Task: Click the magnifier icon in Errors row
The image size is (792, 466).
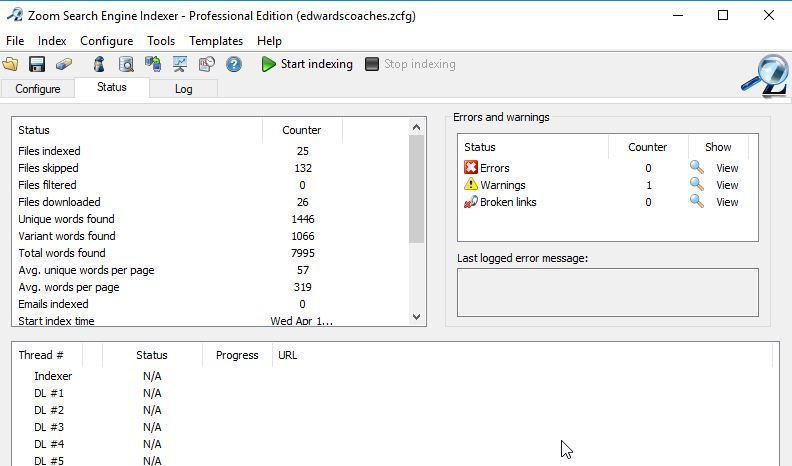Action: [697, 167]
